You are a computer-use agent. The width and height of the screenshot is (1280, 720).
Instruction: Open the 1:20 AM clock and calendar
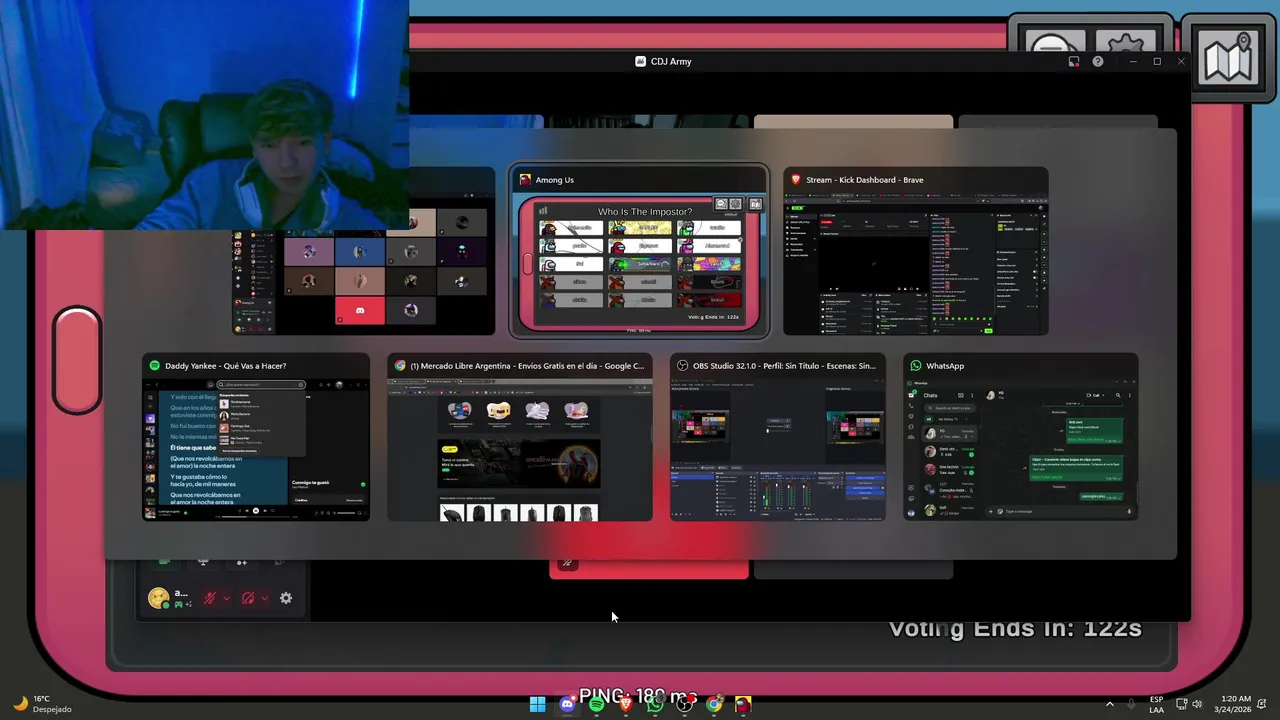(x=1235, y=704)
